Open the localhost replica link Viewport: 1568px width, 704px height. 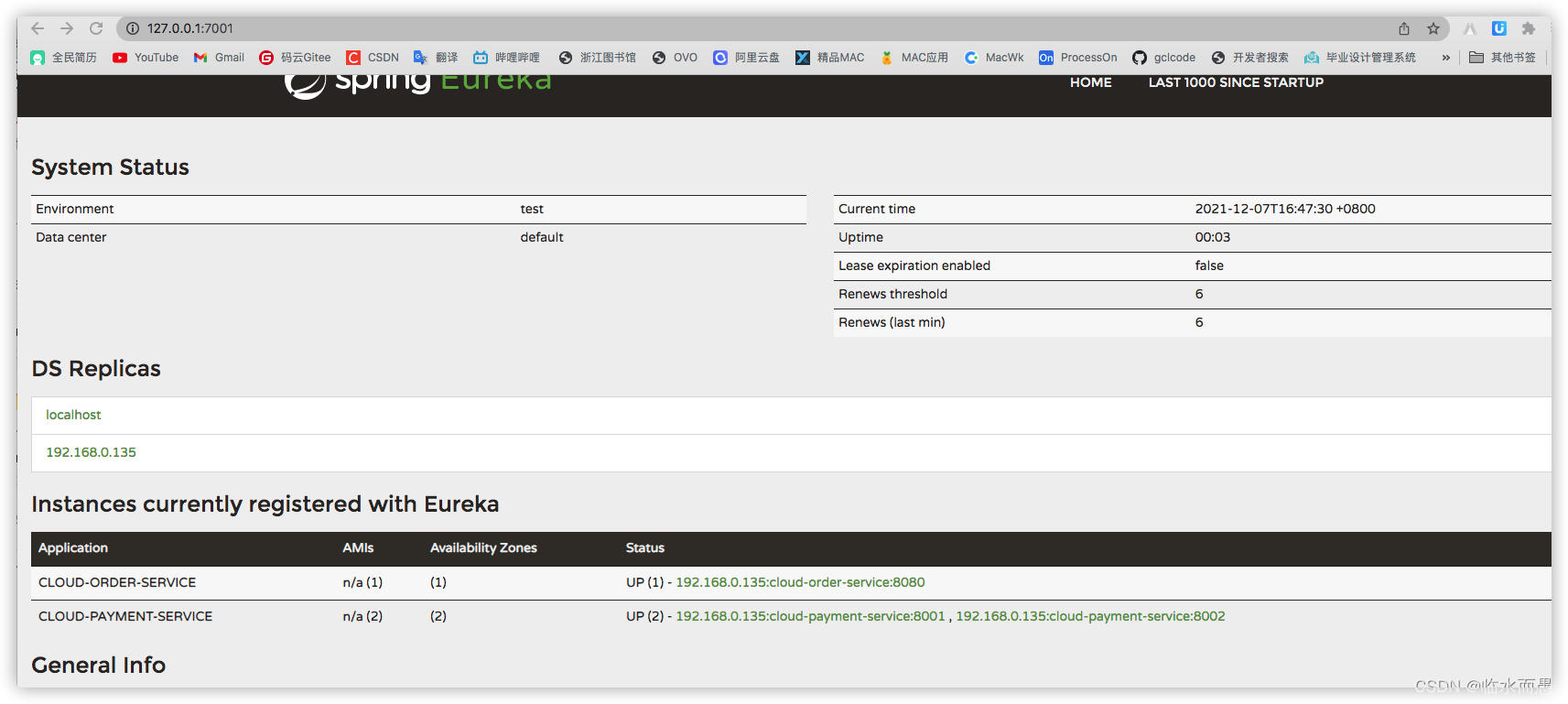pyautogui.click(x=73, y=415)
